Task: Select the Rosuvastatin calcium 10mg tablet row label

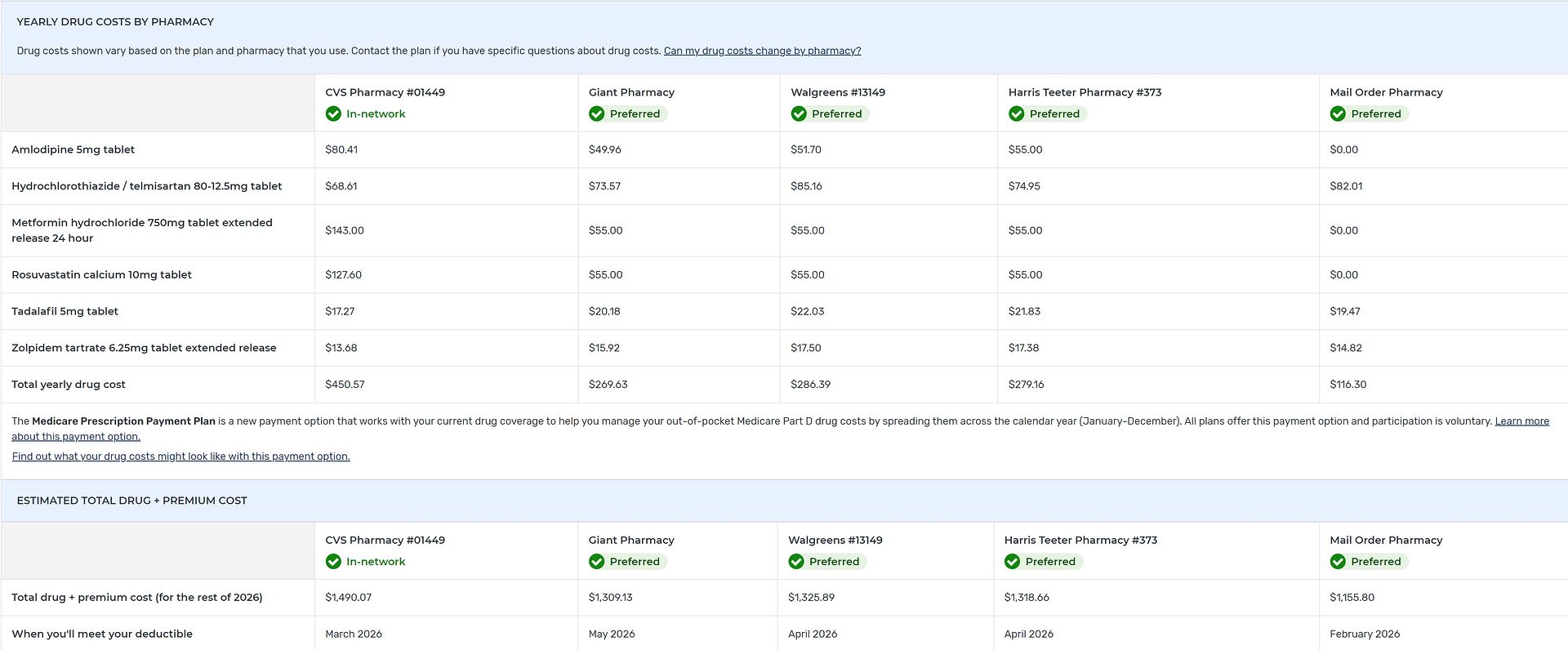Action: 101,275
